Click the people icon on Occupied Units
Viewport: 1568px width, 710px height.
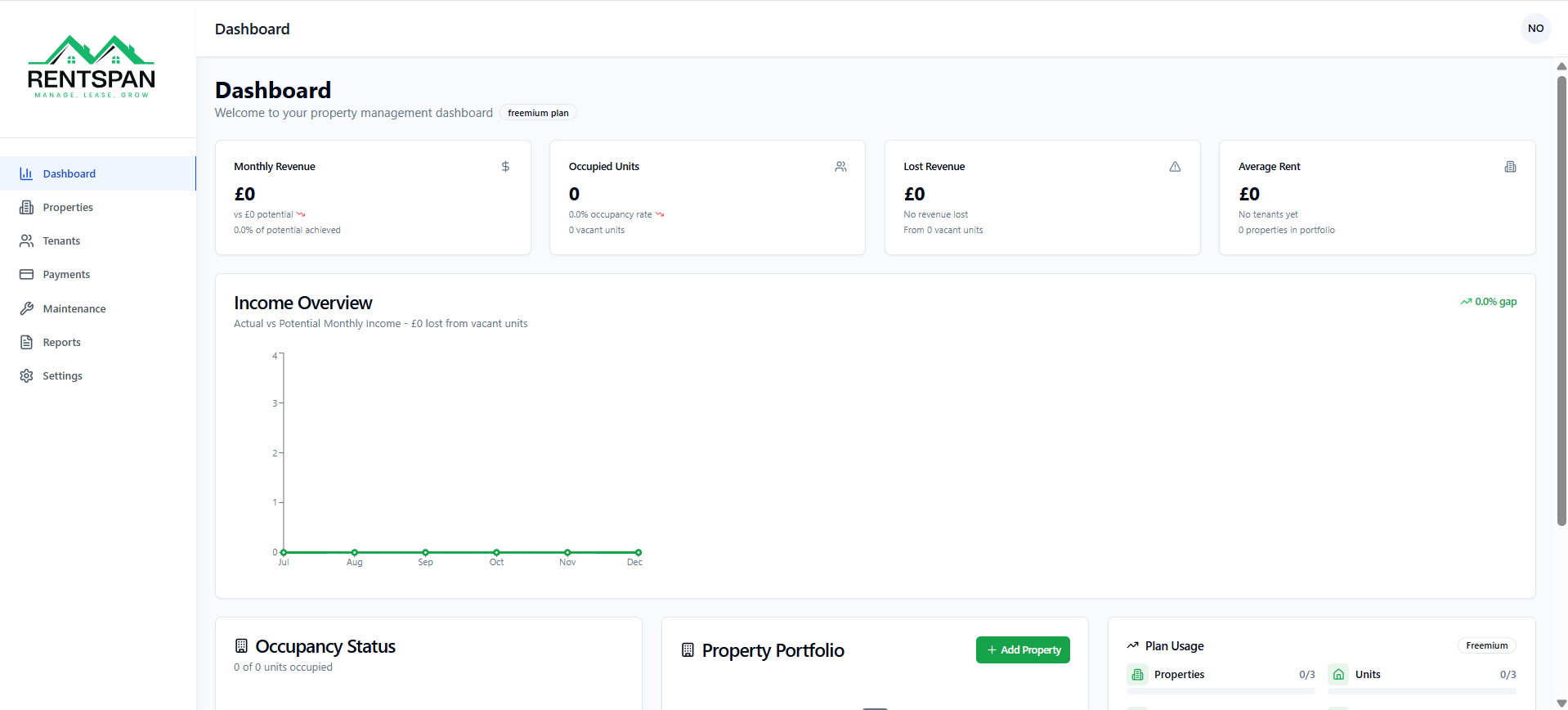pyautogui.click(x=840, y=167)
